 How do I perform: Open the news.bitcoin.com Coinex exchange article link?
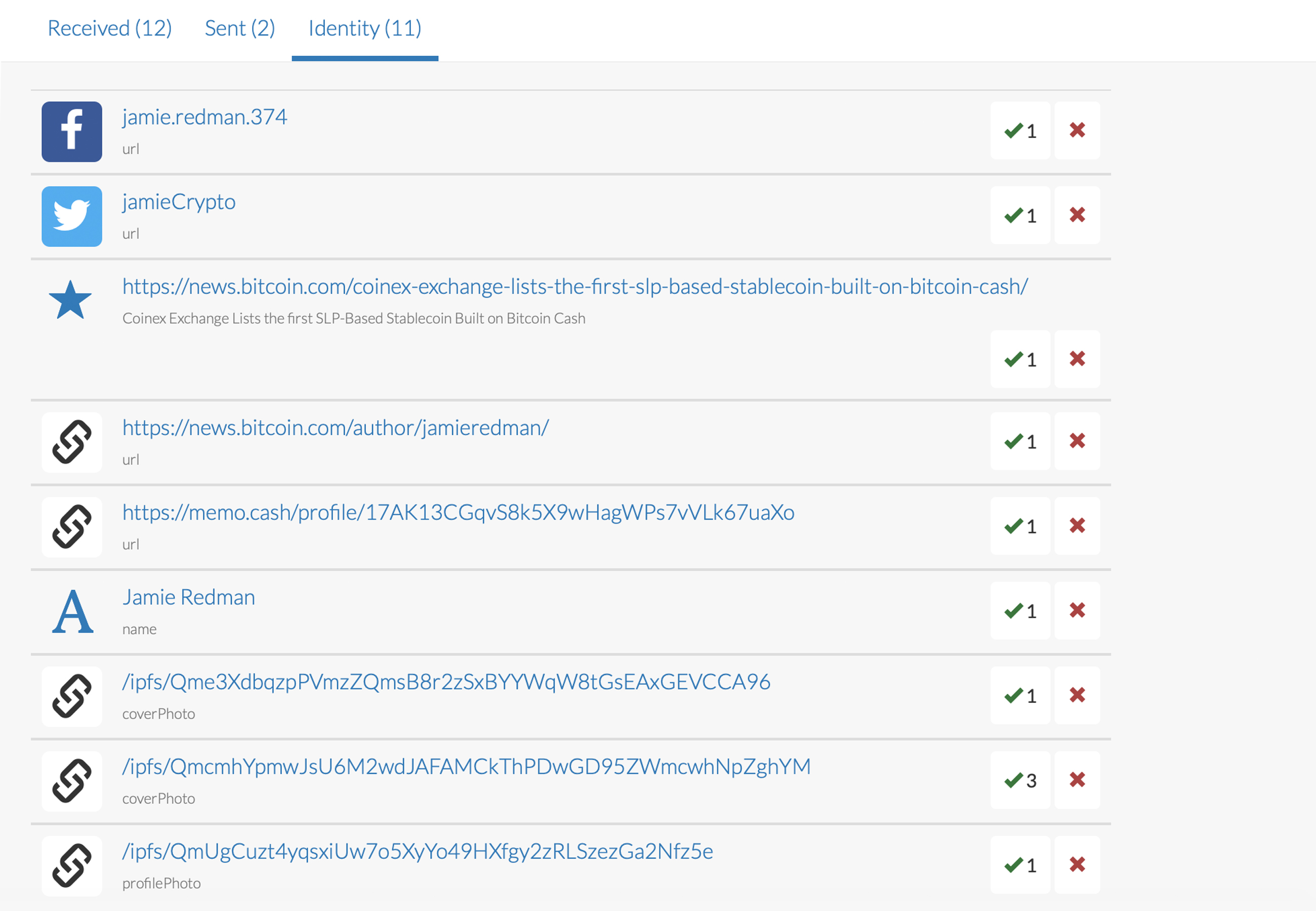[x=574, y=286]
